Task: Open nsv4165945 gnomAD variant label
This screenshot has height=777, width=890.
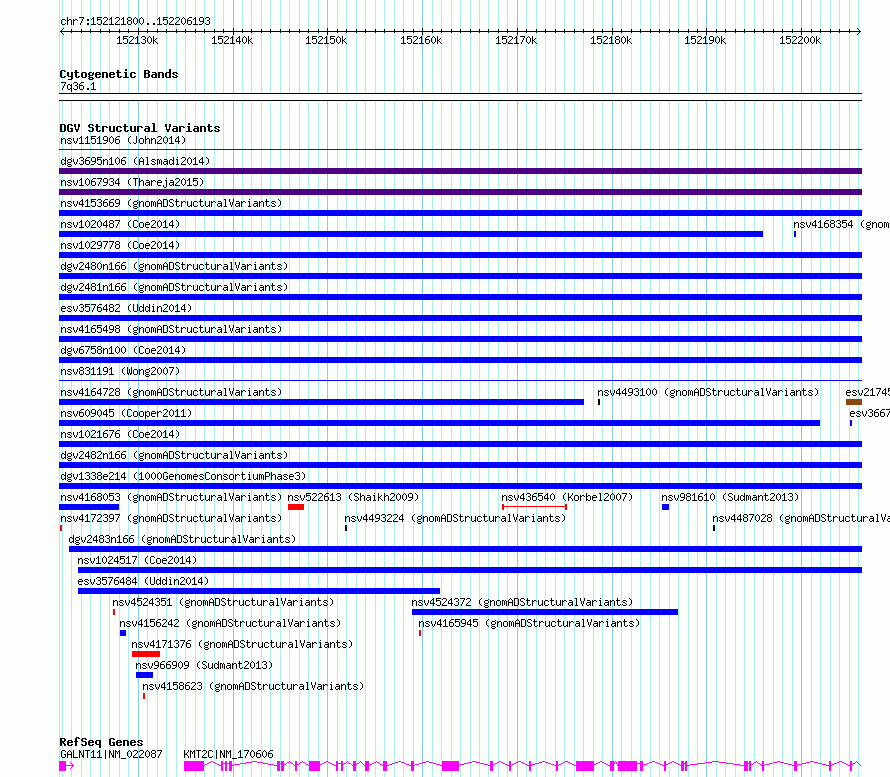Action: 529,623
